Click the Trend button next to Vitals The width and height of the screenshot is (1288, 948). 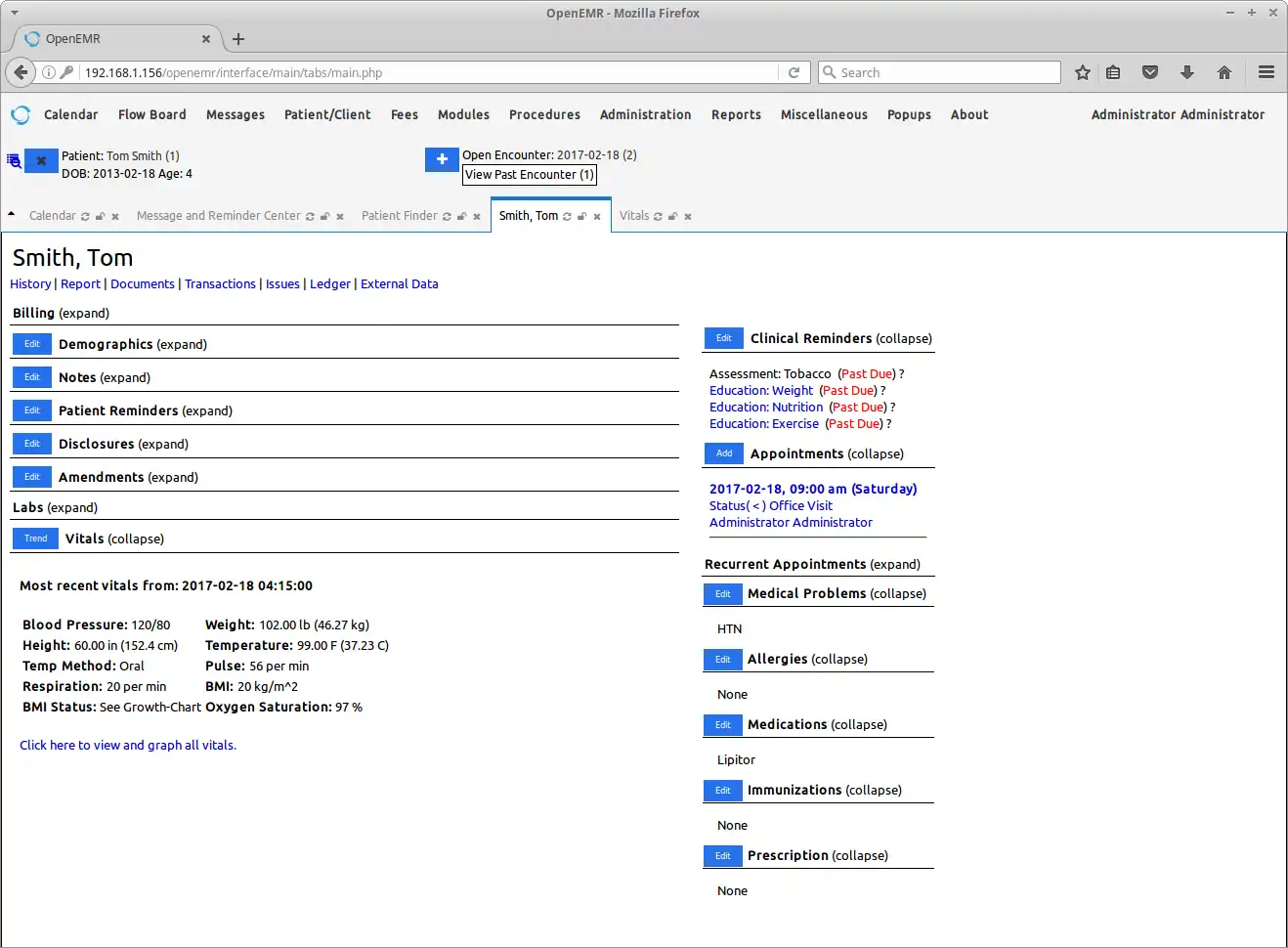(x=35, y=539)
